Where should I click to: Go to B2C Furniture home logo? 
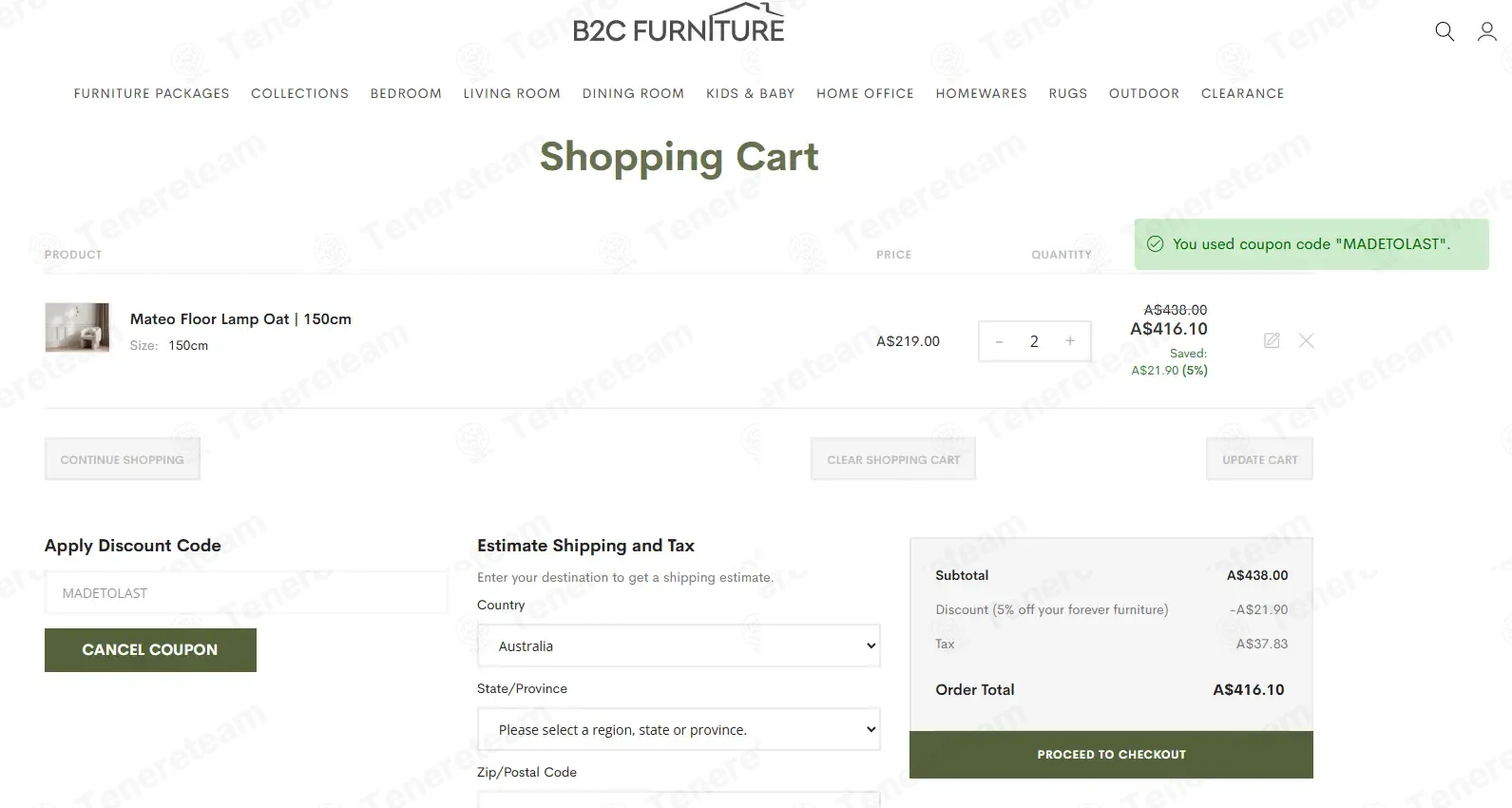pyautogui.click(x=679, y=24)
